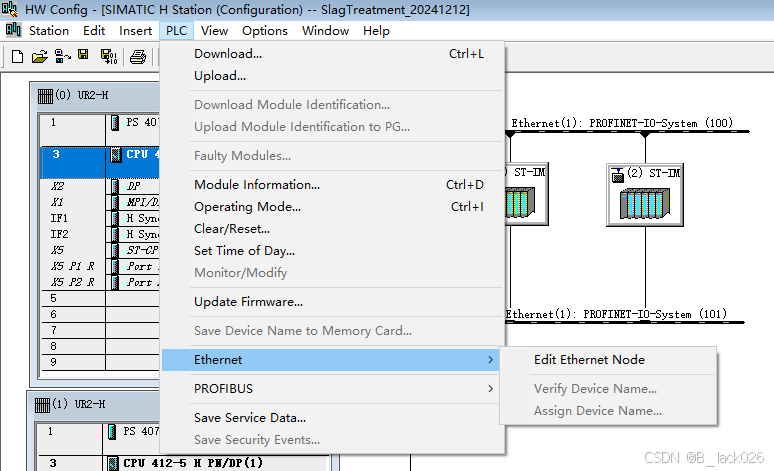Screen dimensions: 774x471
Task: Open the Window menu
Action: (x=325, y=31)
